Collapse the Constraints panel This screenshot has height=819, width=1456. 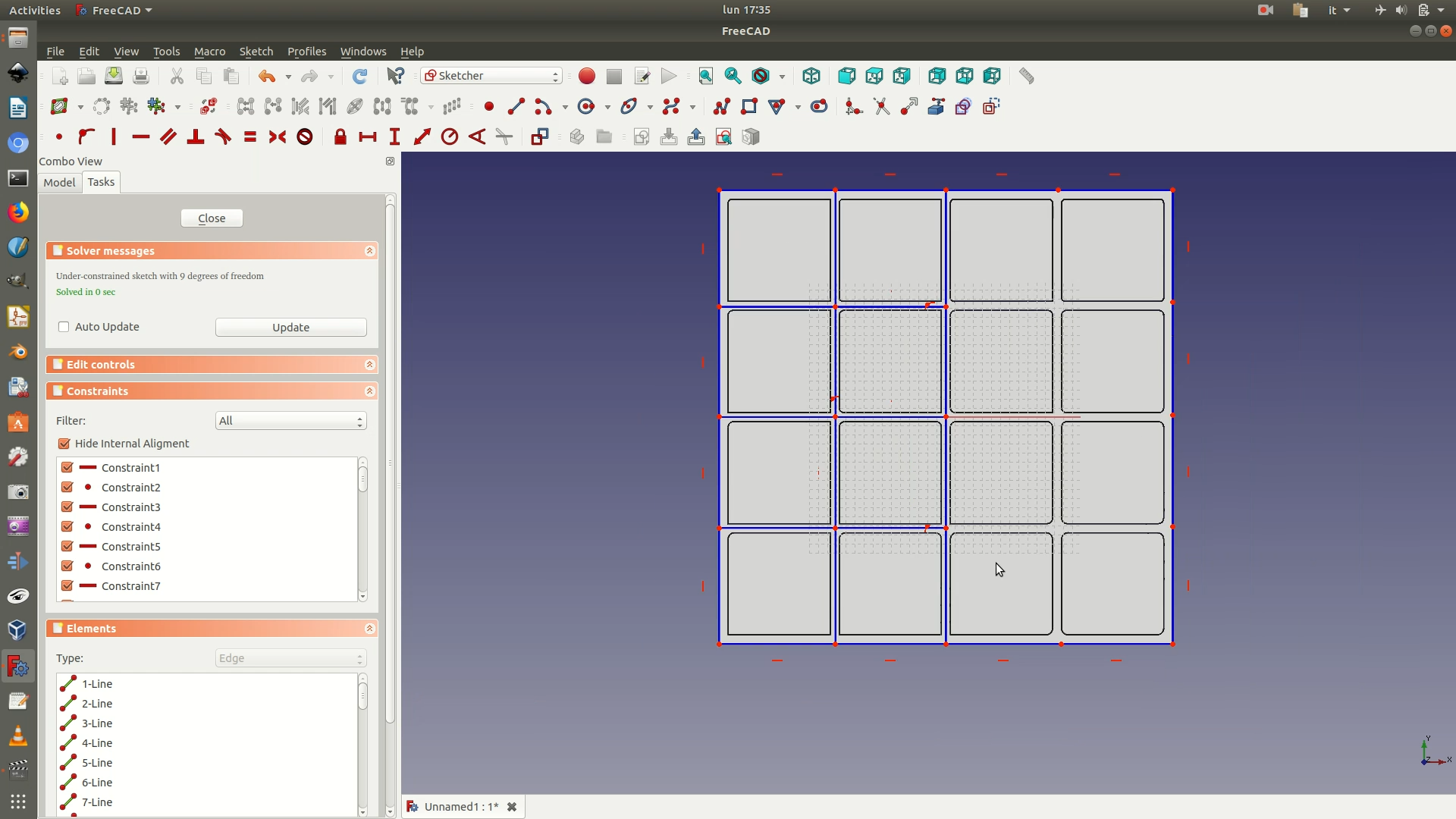pos(370,391)
